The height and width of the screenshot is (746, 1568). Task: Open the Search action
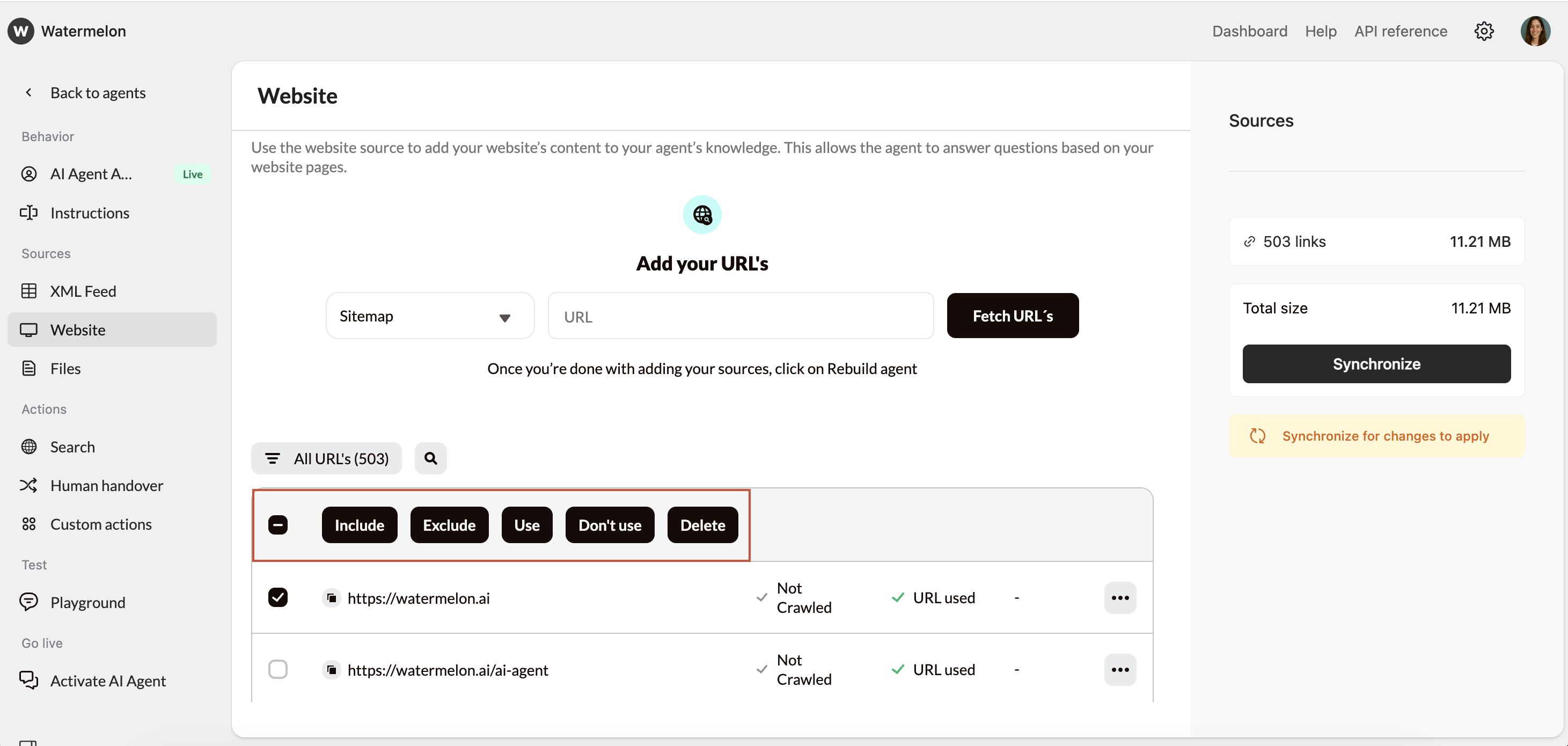pyautogui.click(x=72, y=447)
